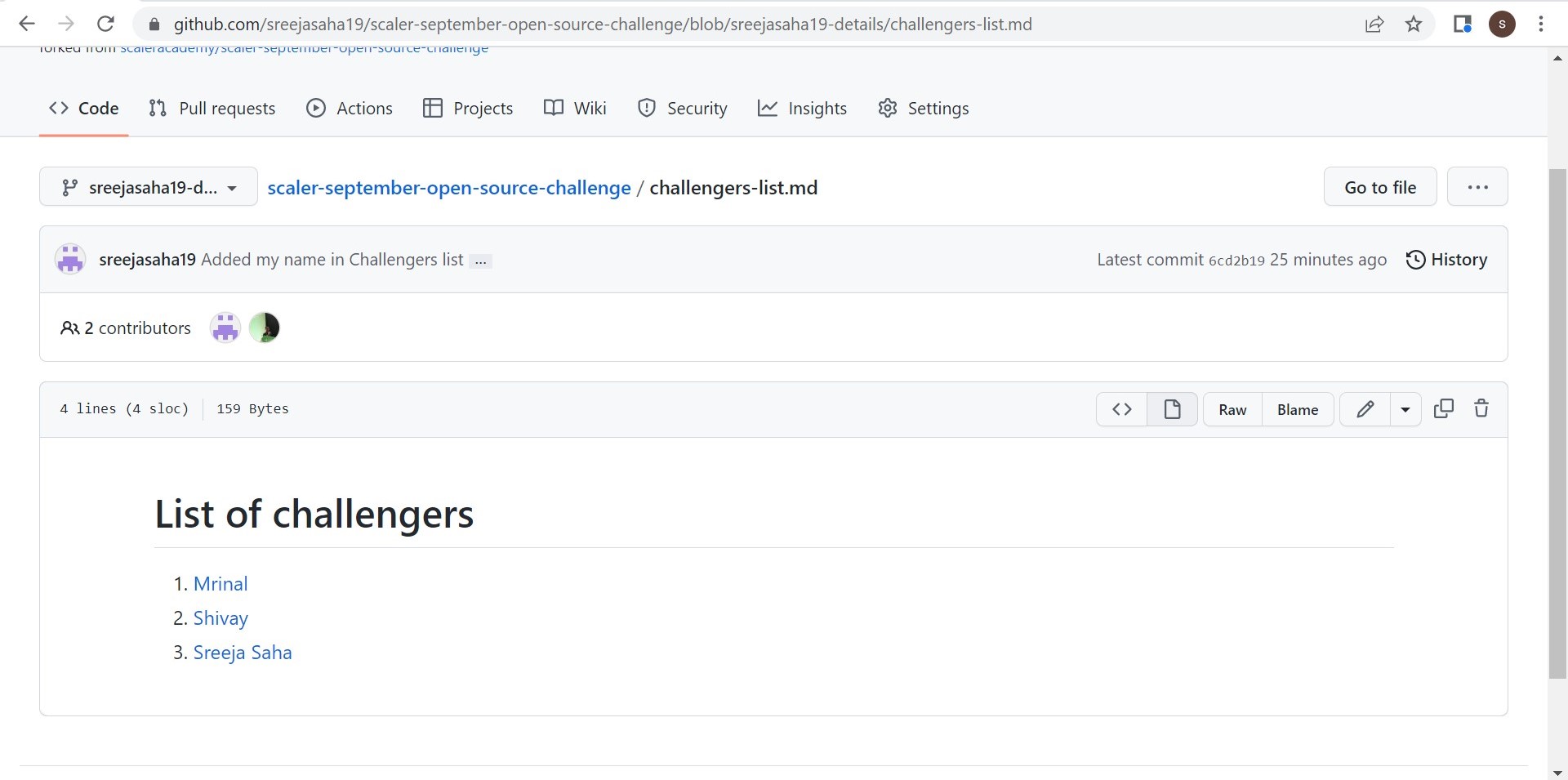The width and height of the screenshot is (1568, 780).
Task: Open the repository Settings tab
Action: [x=923, y=109]
